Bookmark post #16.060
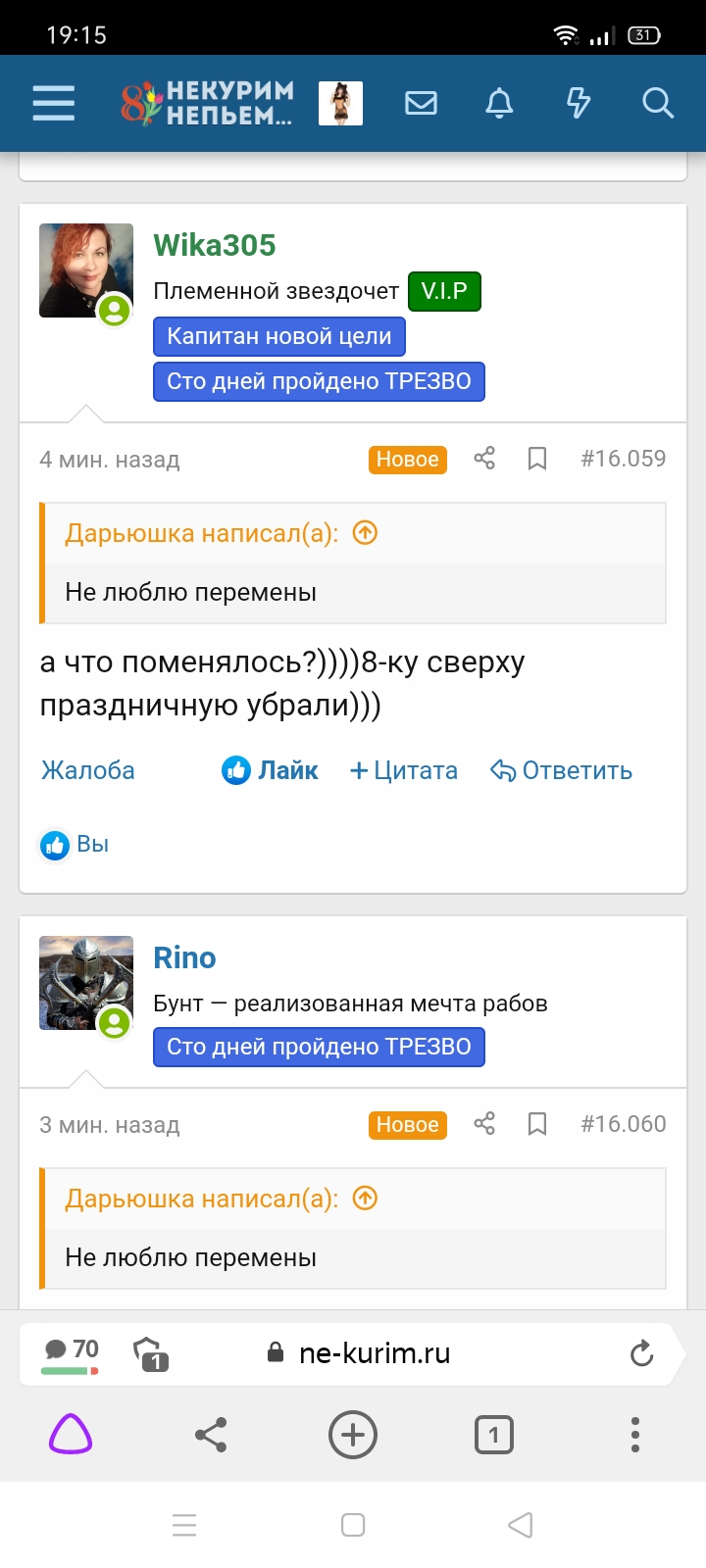Viewport: 706px width, 1568px height. point(537,1124)
